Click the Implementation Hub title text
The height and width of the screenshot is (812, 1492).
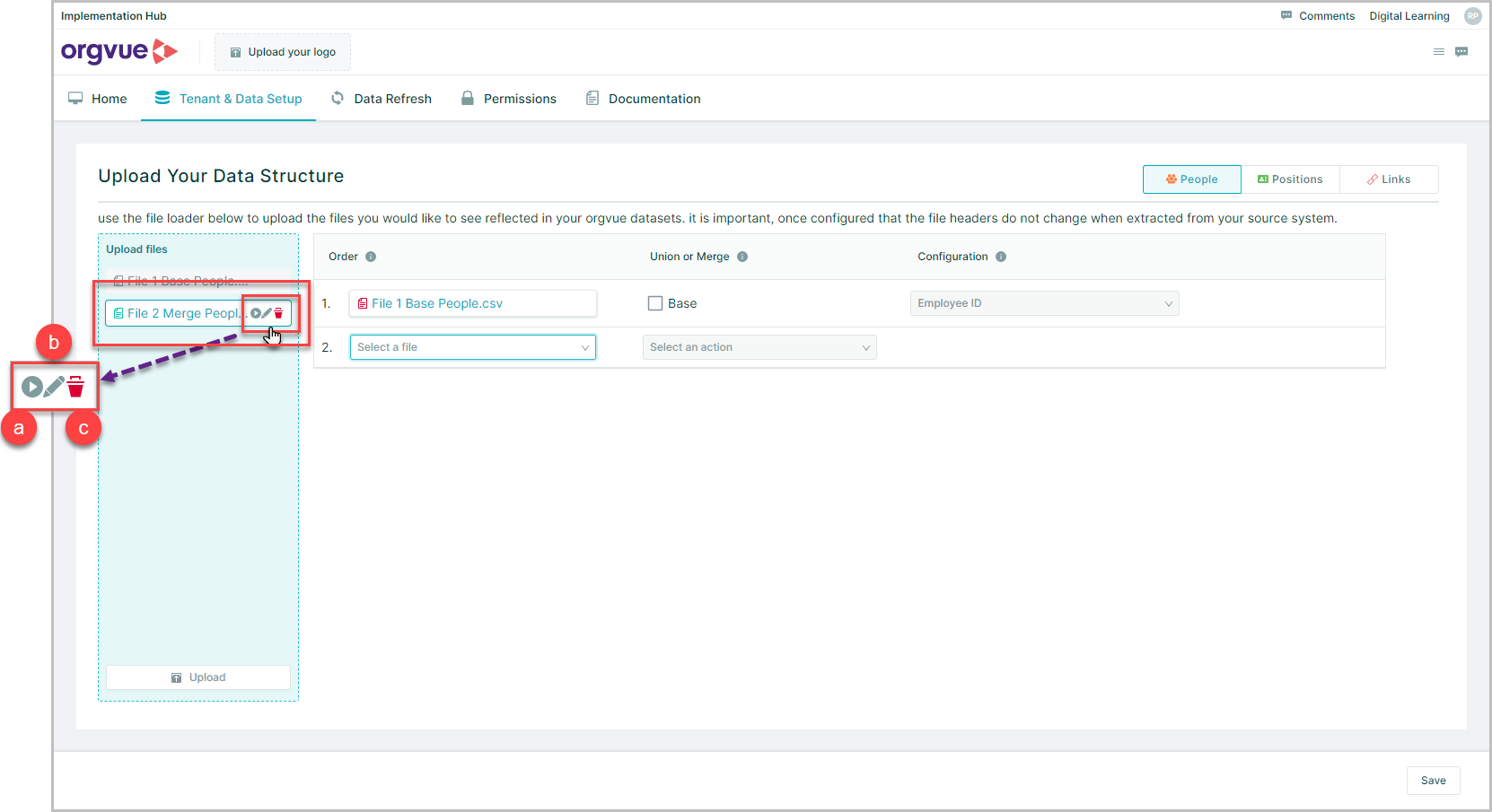[114, 16]
